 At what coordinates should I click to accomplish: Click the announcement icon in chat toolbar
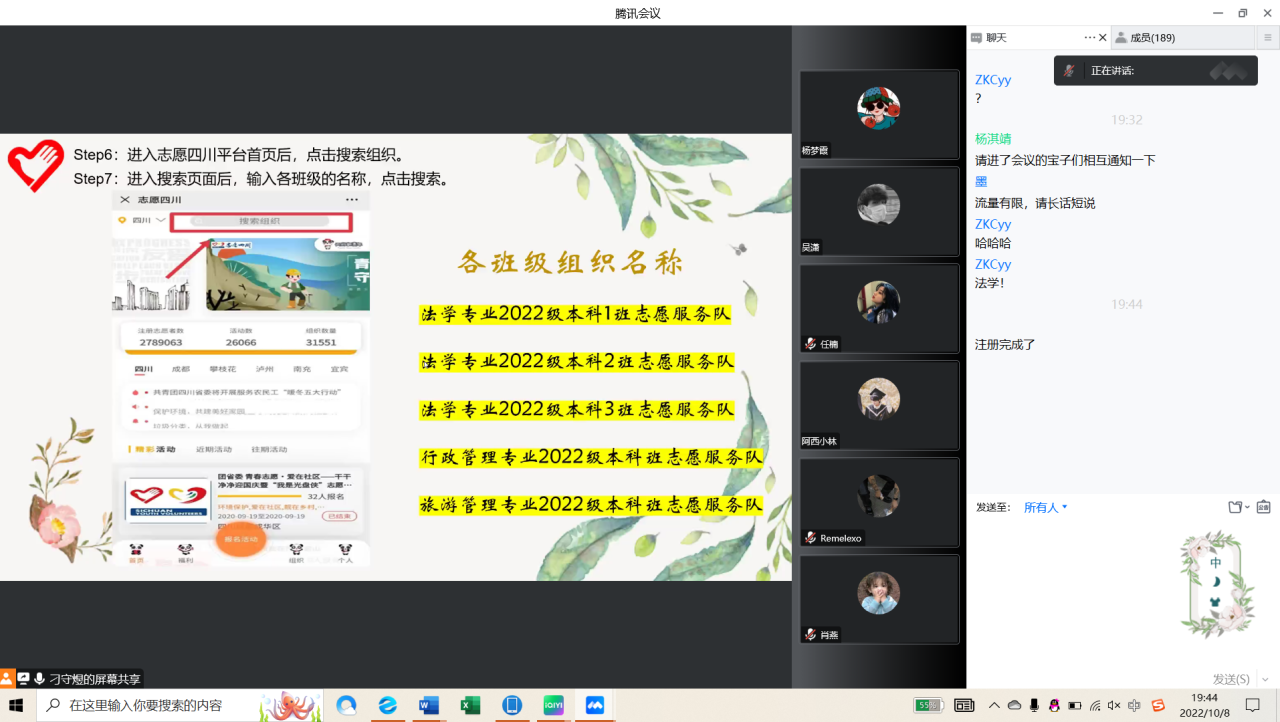(1263, 507)
